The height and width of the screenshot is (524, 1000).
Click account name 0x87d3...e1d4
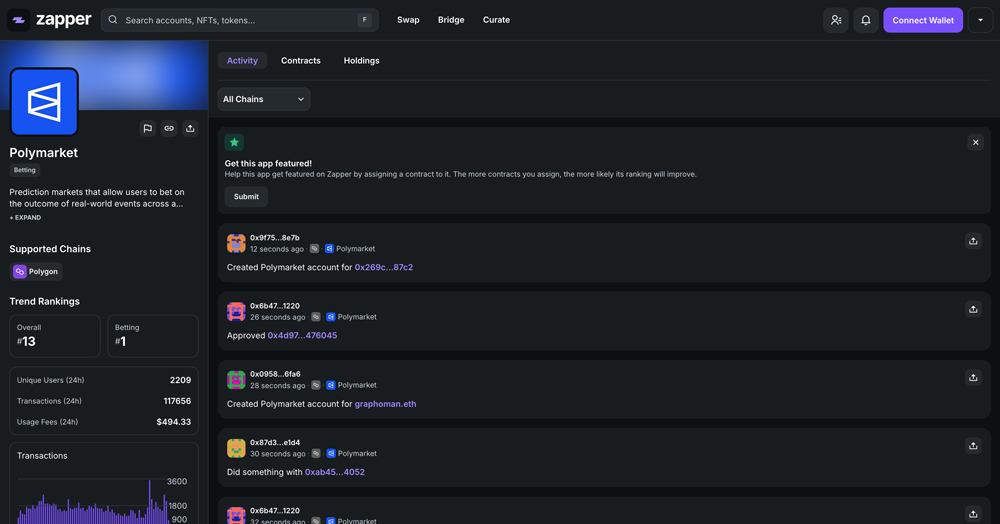(276, 442)
